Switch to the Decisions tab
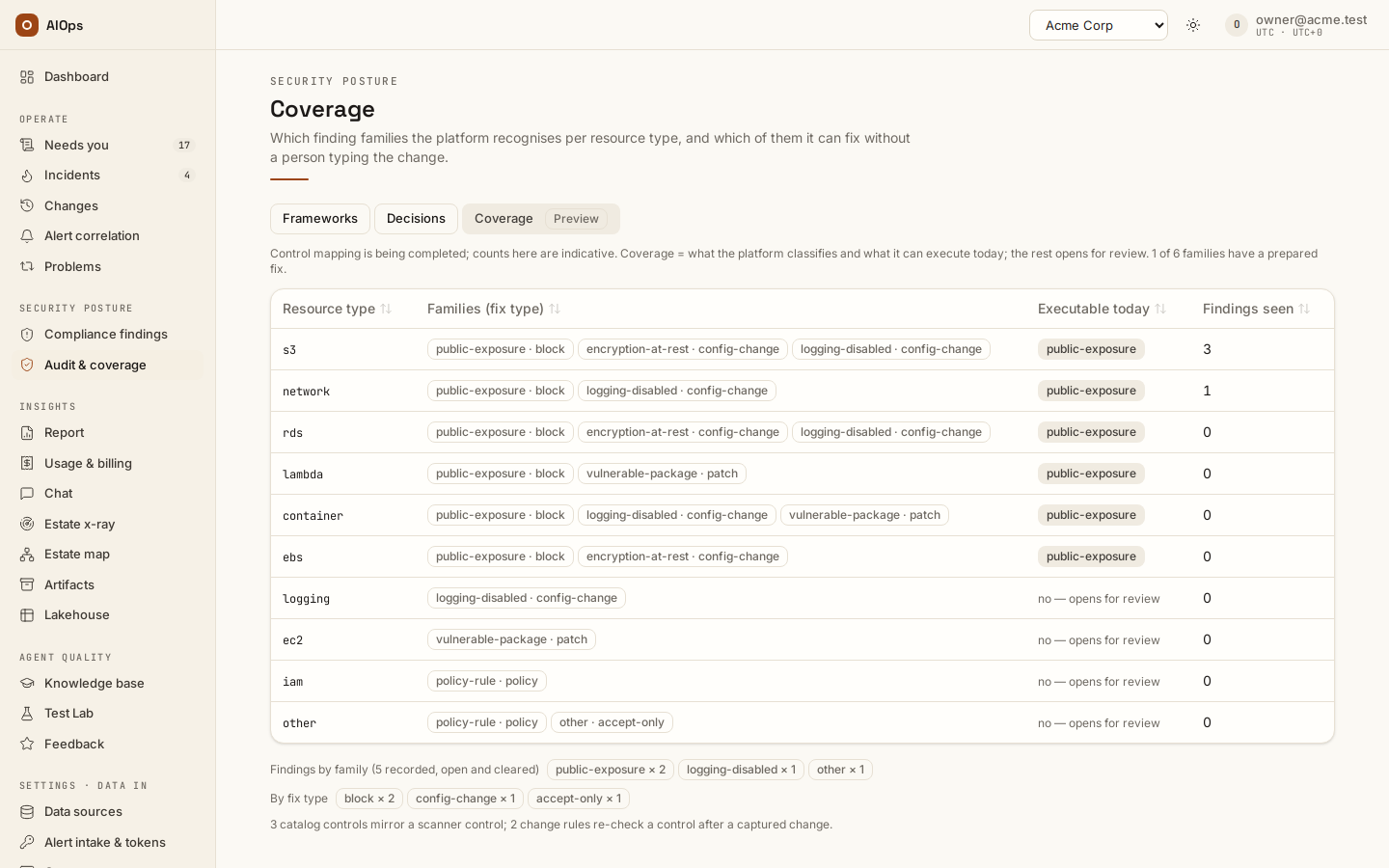 tap(416, 219)
